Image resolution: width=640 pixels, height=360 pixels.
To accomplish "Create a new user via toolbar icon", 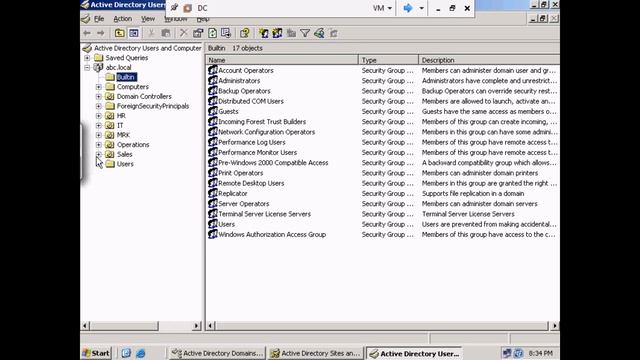I will pos(264,33).
